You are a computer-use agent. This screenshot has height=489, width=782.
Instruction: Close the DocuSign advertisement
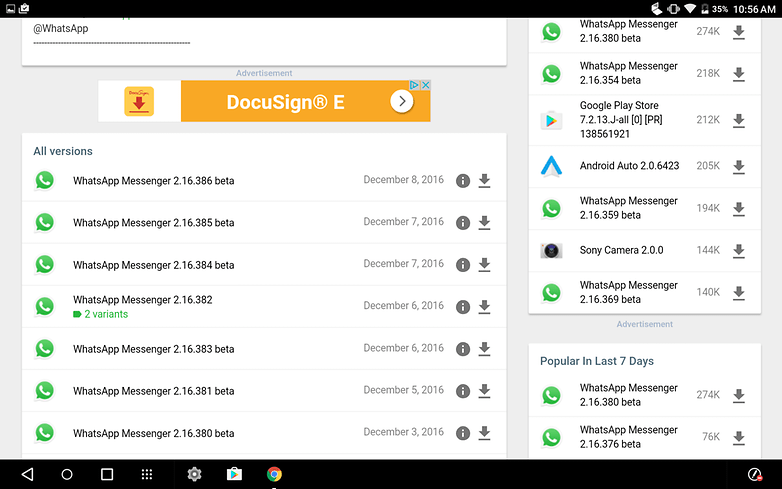(x=425, y=85)
